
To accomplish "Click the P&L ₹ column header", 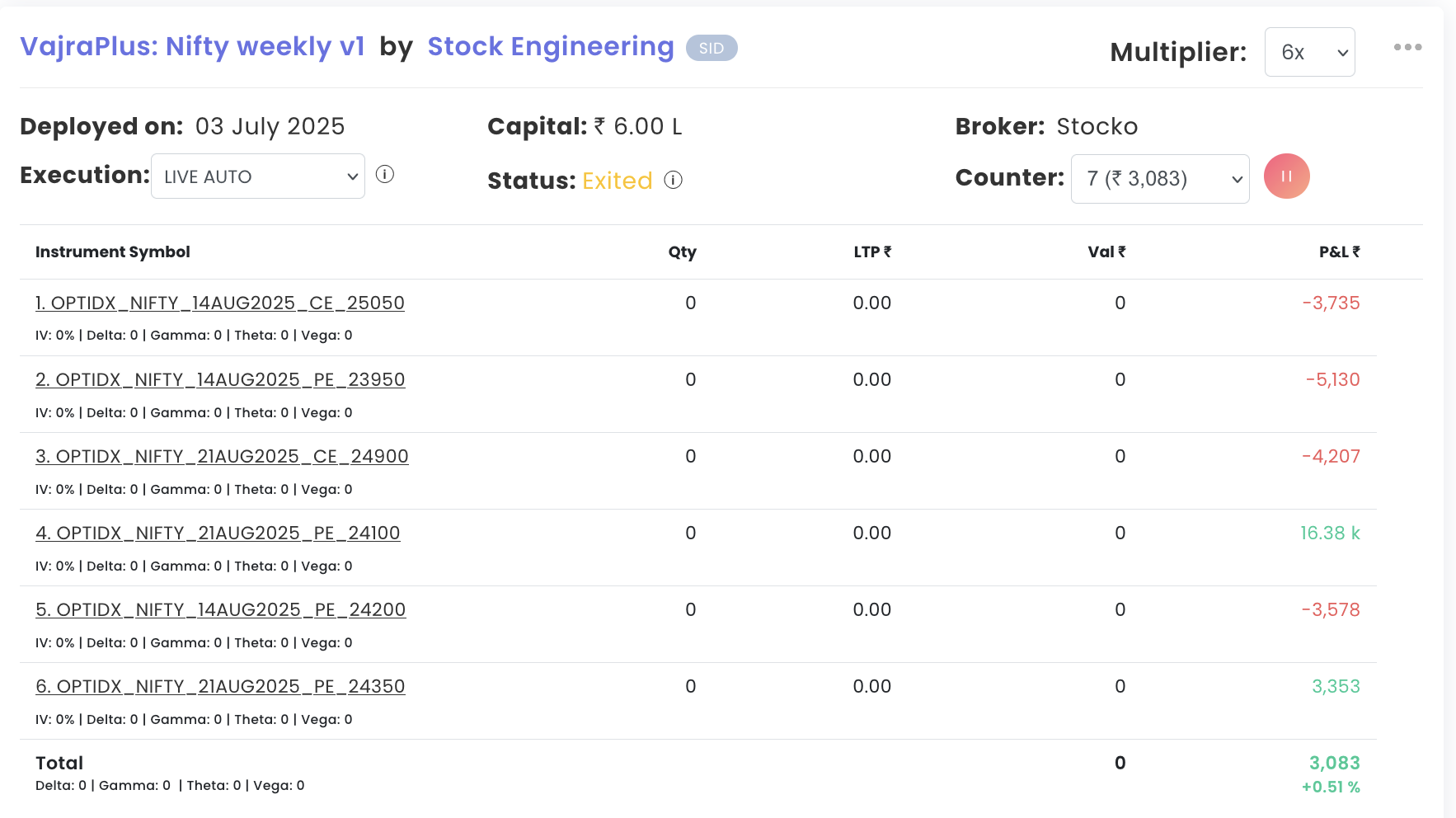I will (x=1339, y=252).
